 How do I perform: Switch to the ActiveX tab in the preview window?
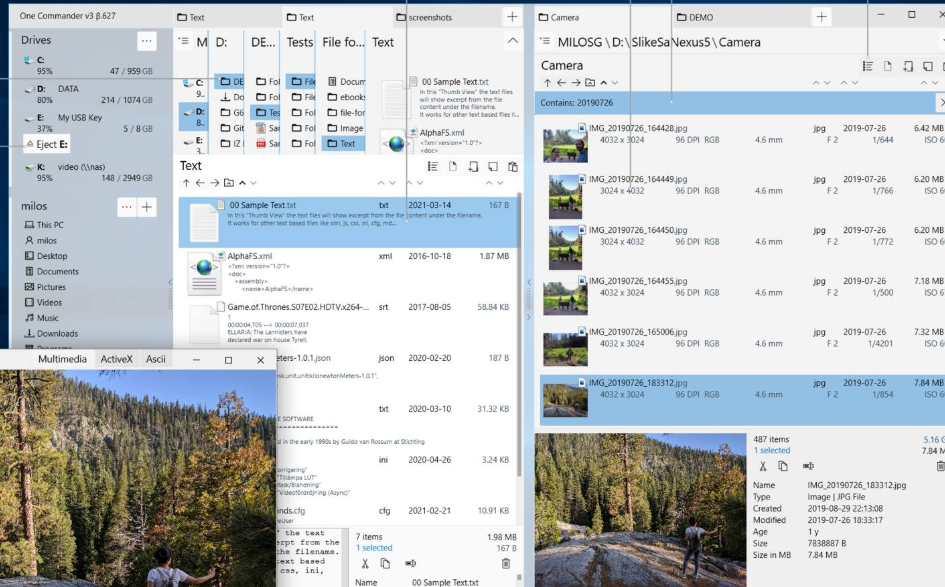(116, 359)
